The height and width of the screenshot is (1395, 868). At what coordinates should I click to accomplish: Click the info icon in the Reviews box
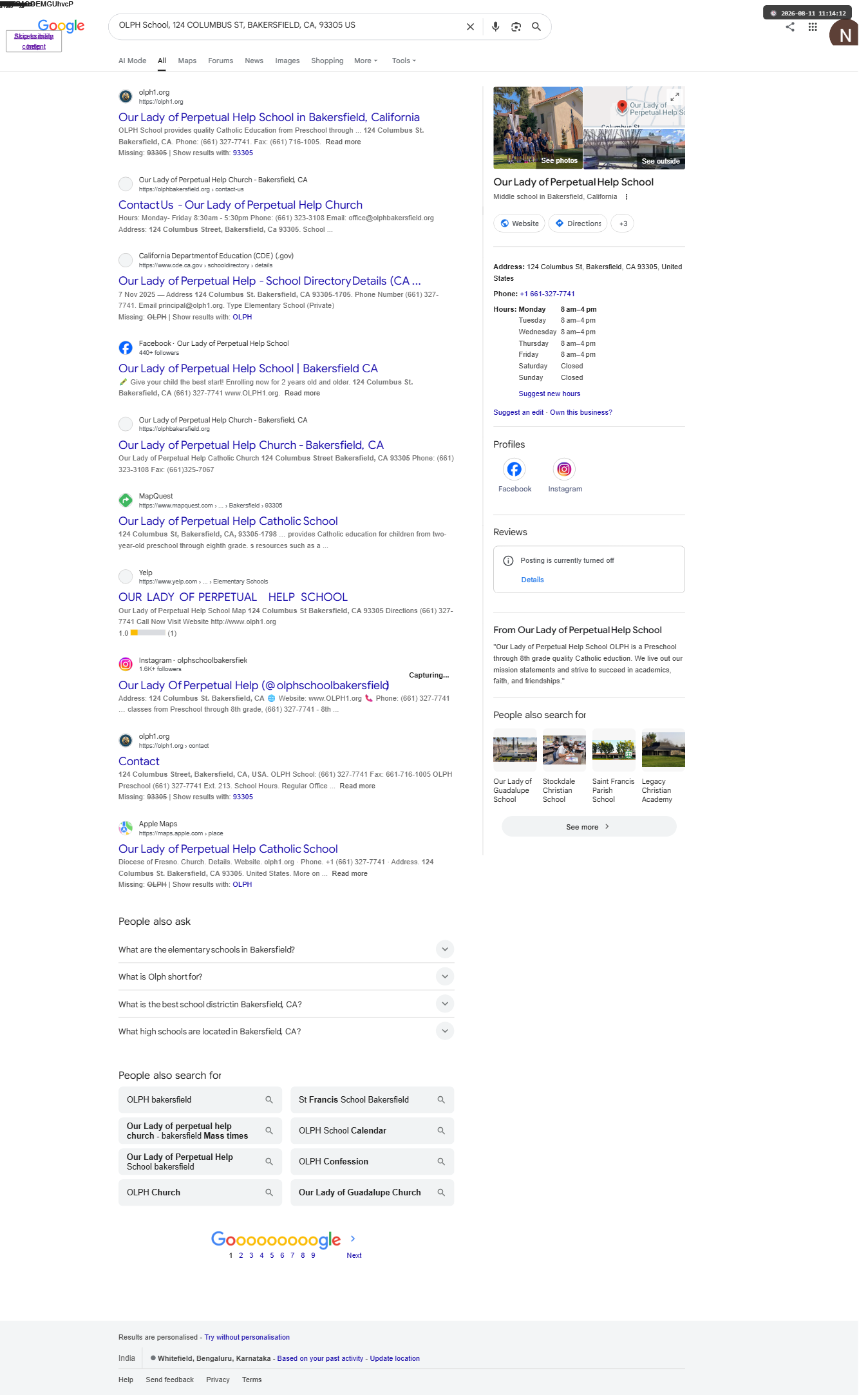pos(508,561)
